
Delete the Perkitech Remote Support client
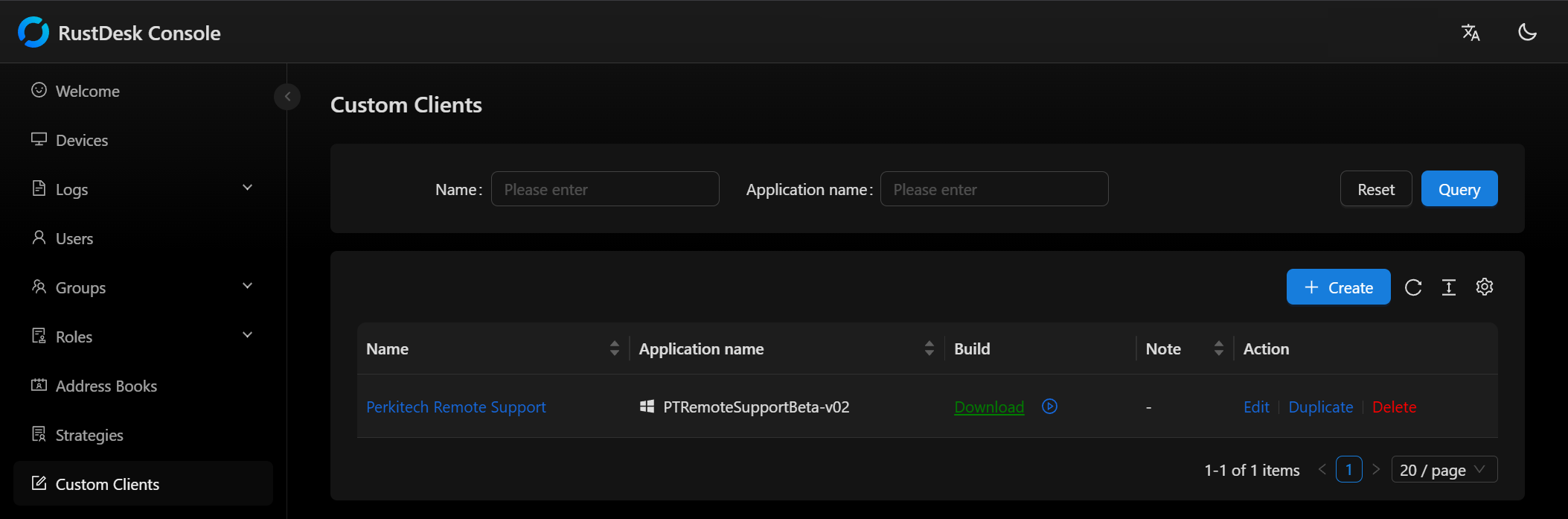(1394, 407)
